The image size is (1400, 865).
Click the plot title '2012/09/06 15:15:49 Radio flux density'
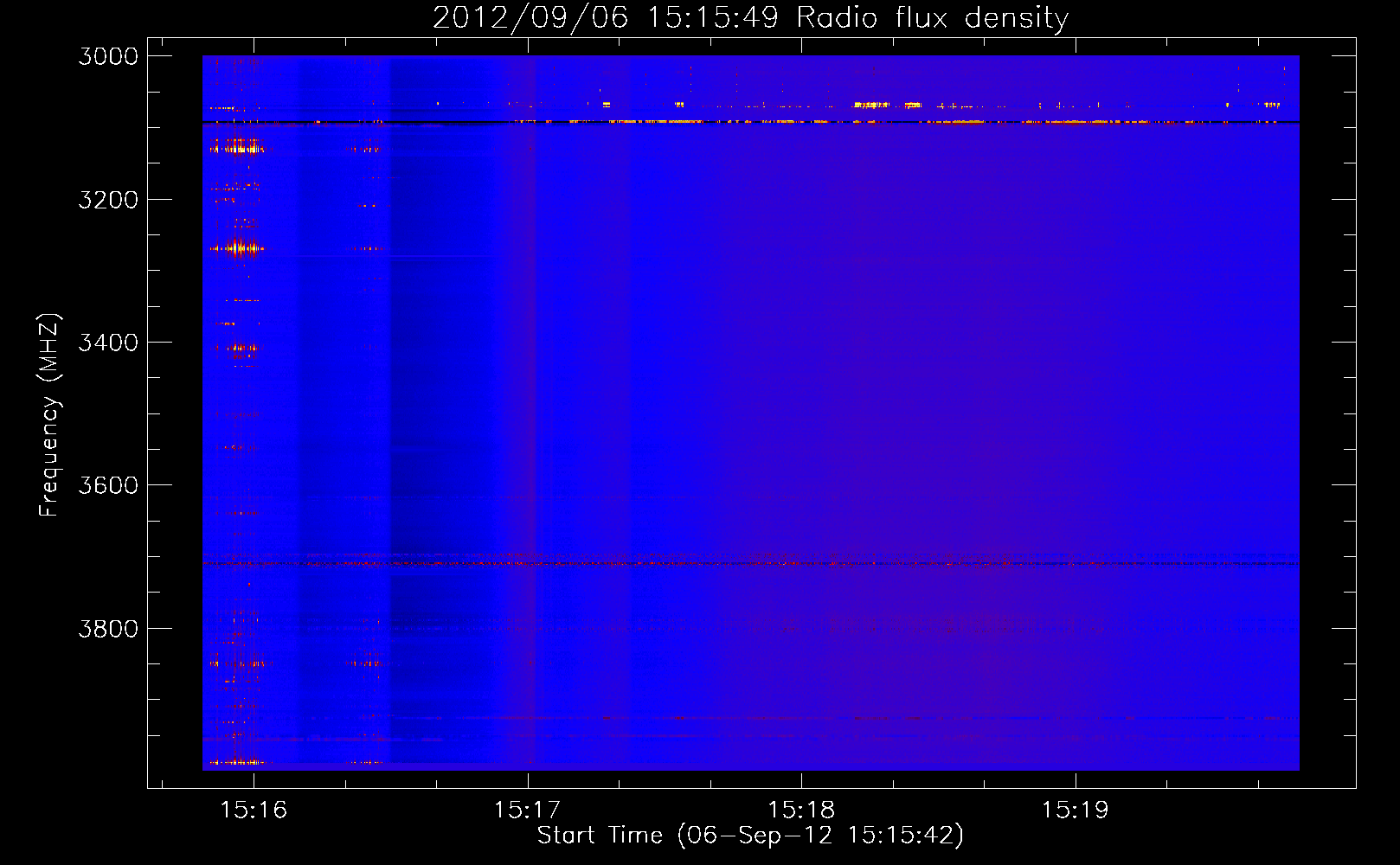pos(750,18)
